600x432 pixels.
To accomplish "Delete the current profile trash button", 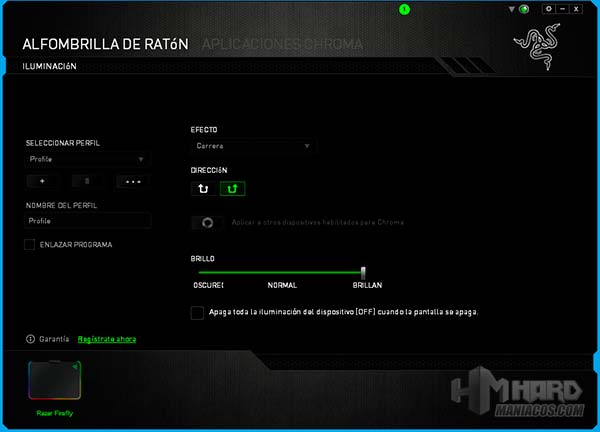I will [x=87, y=181].
